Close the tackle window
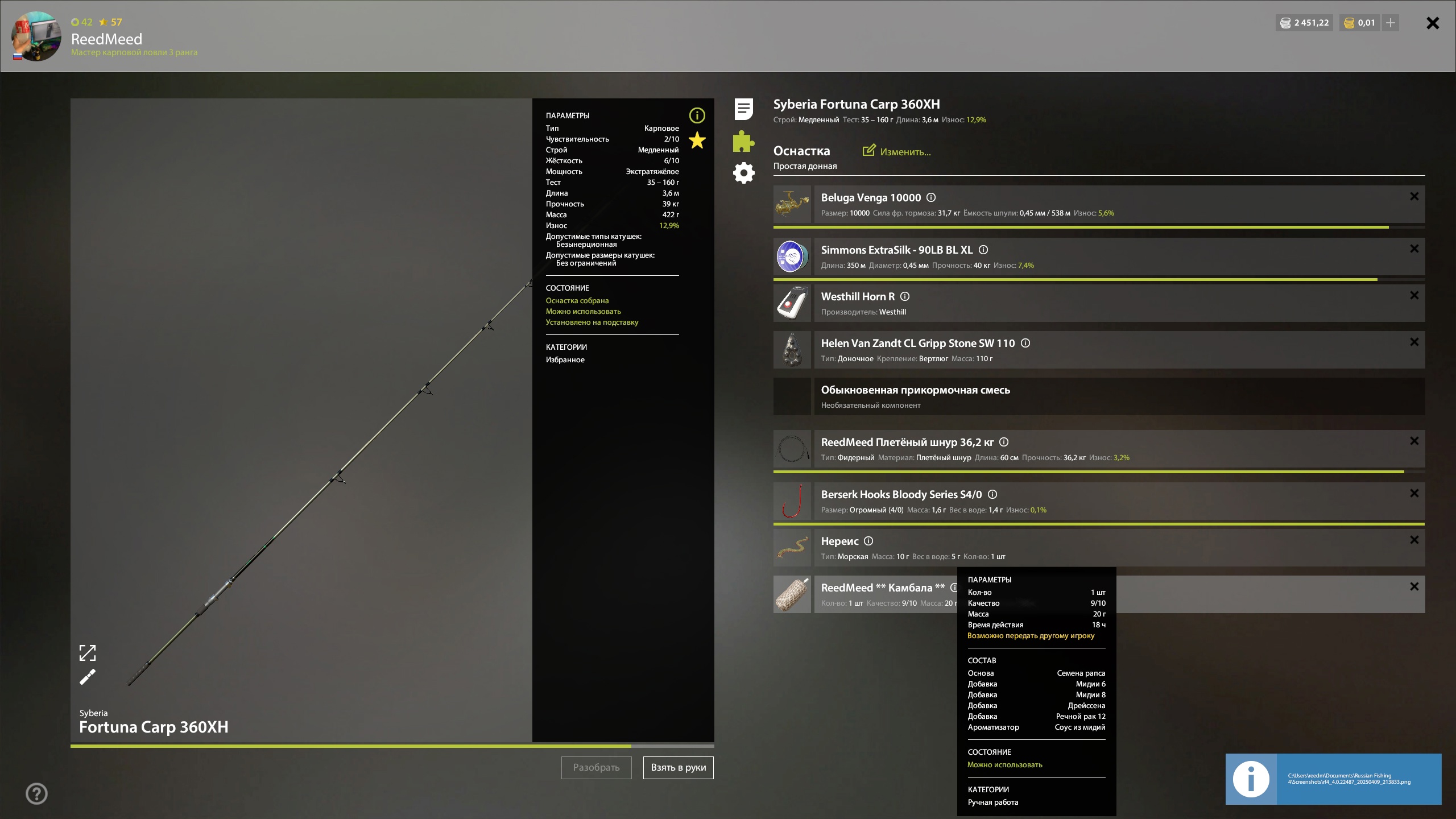 click(1433, 23)
